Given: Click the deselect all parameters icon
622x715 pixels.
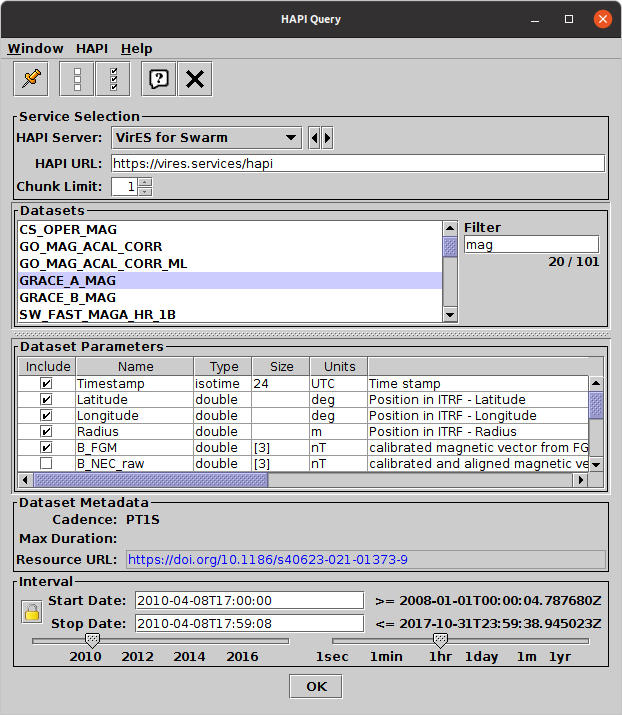Looking at the screenshot, I should click(78, 79).
